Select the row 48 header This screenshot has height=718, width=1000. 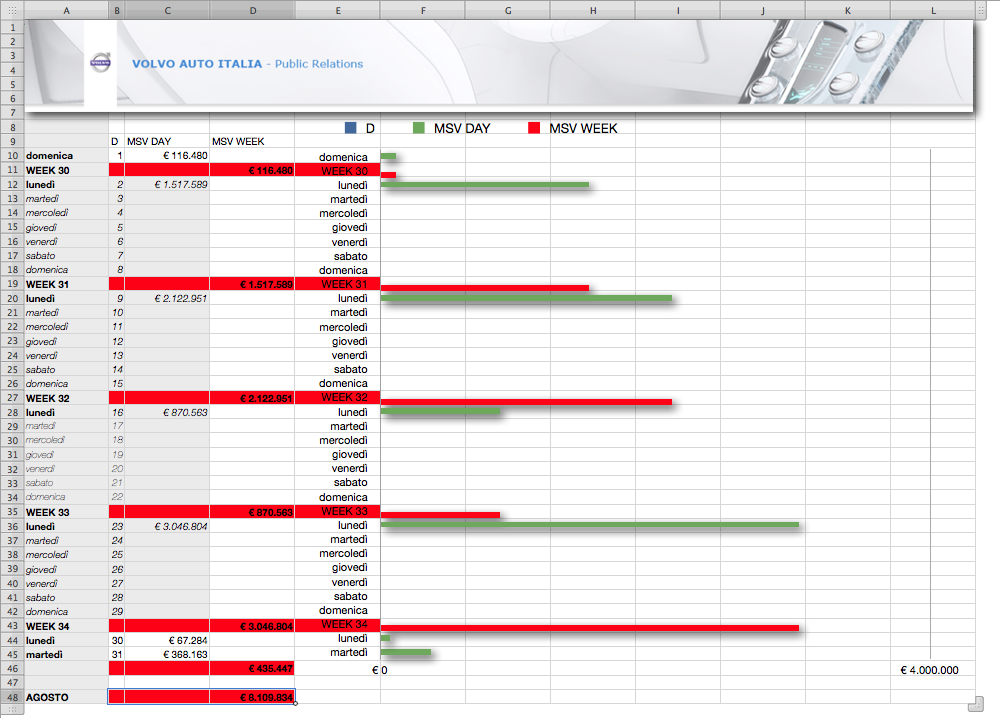(x=12, y=697)
